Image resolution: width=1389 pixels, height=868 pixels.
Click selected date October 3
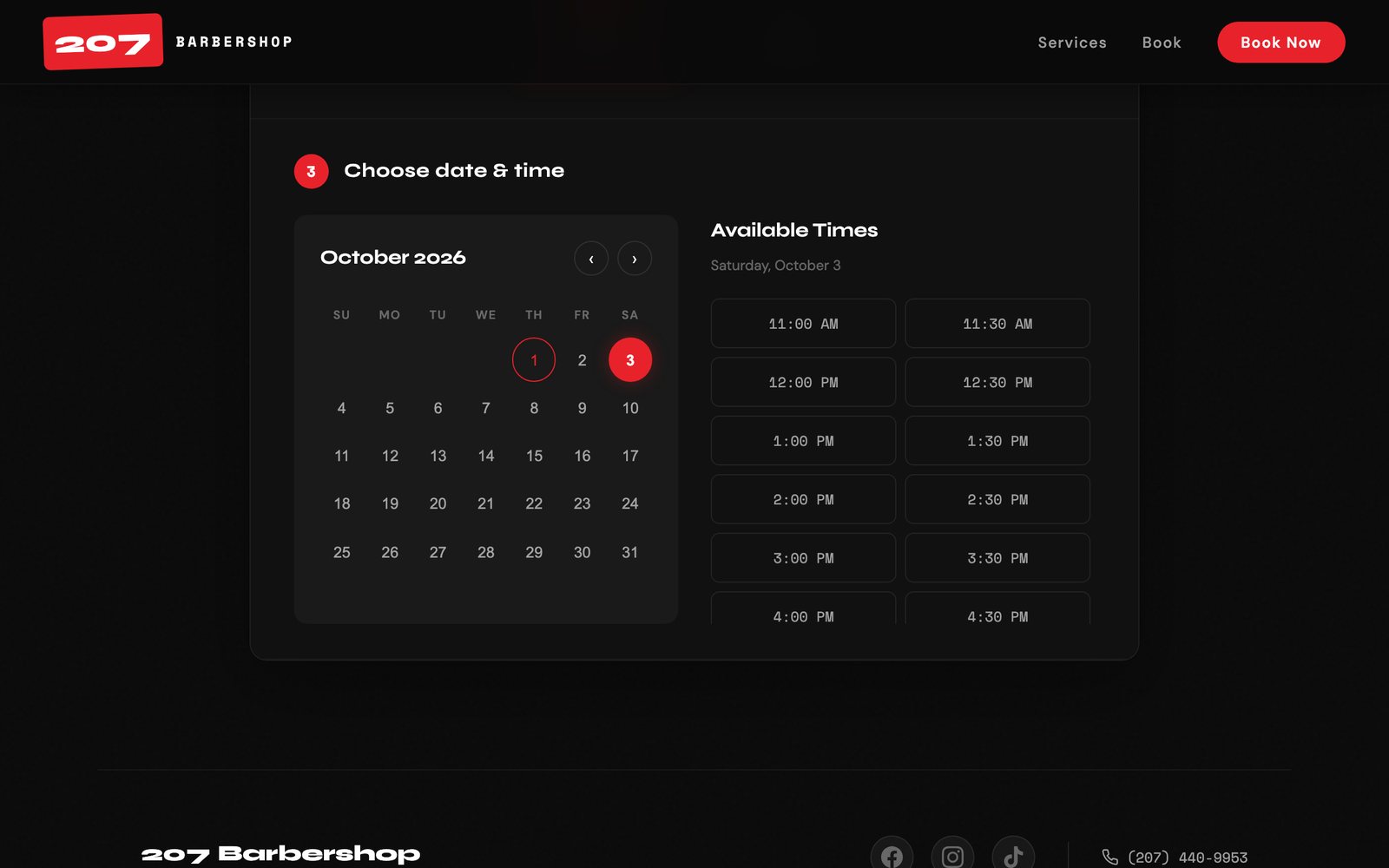[x=630, y=359]
